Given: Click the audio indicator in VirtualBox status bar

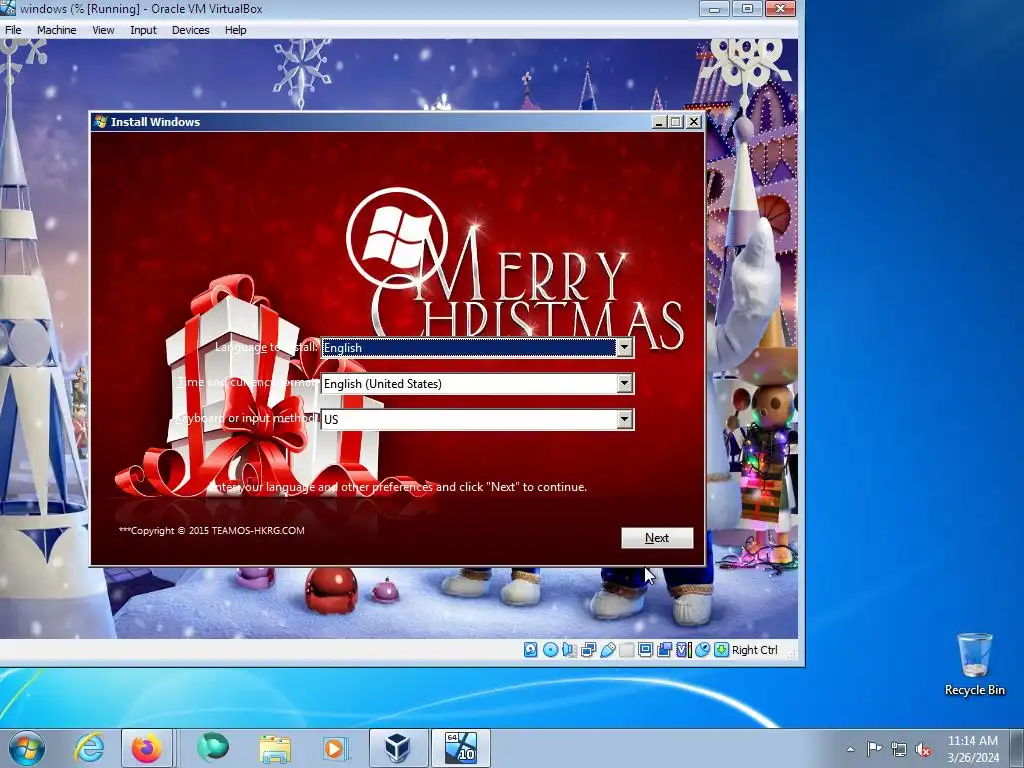Looking at the screenshot, I should (x=569, y=650).
